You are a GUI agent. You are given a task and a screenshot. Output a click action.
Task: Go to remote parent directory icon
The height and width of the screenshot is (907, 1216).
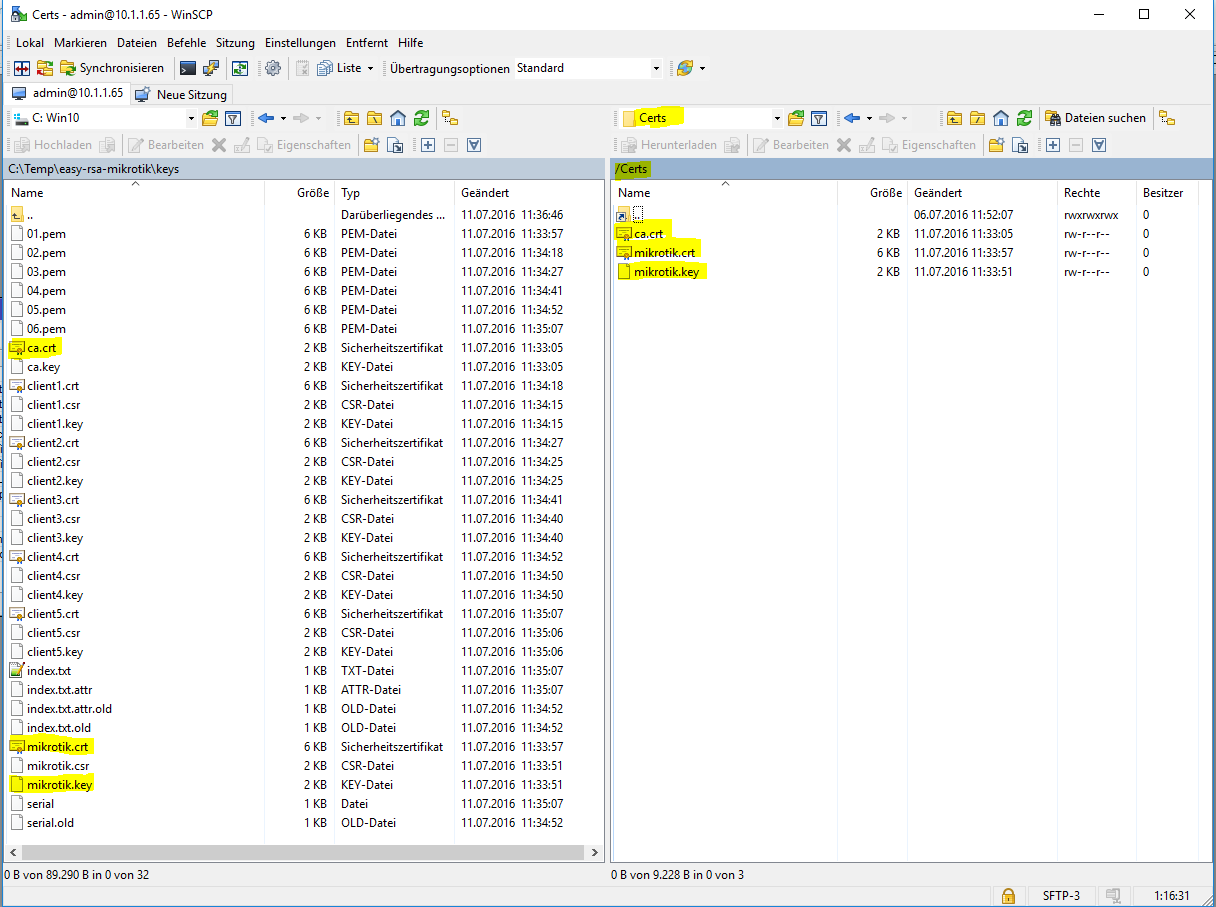954,118
